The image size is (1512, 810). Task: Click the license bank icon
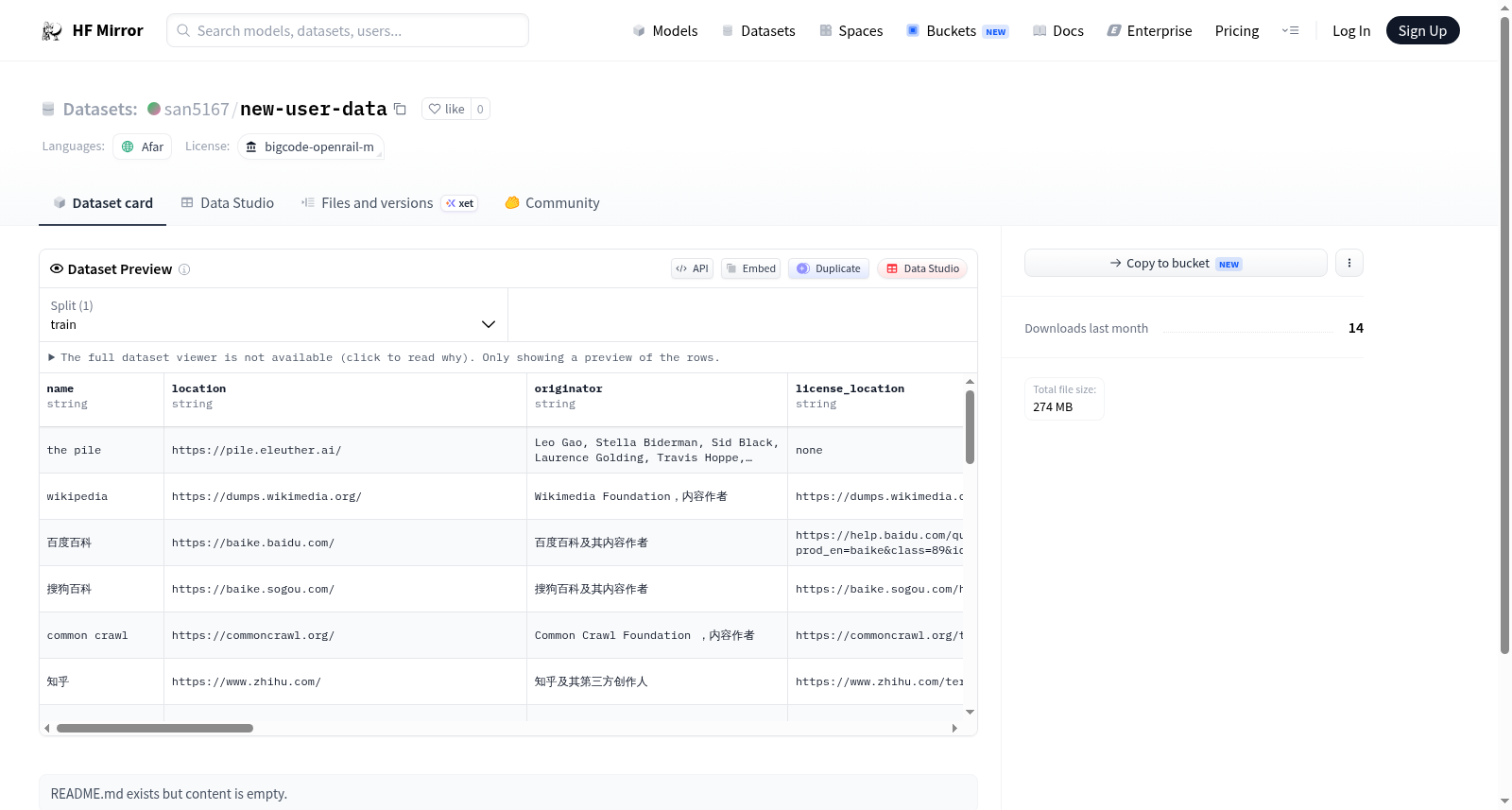251,146
